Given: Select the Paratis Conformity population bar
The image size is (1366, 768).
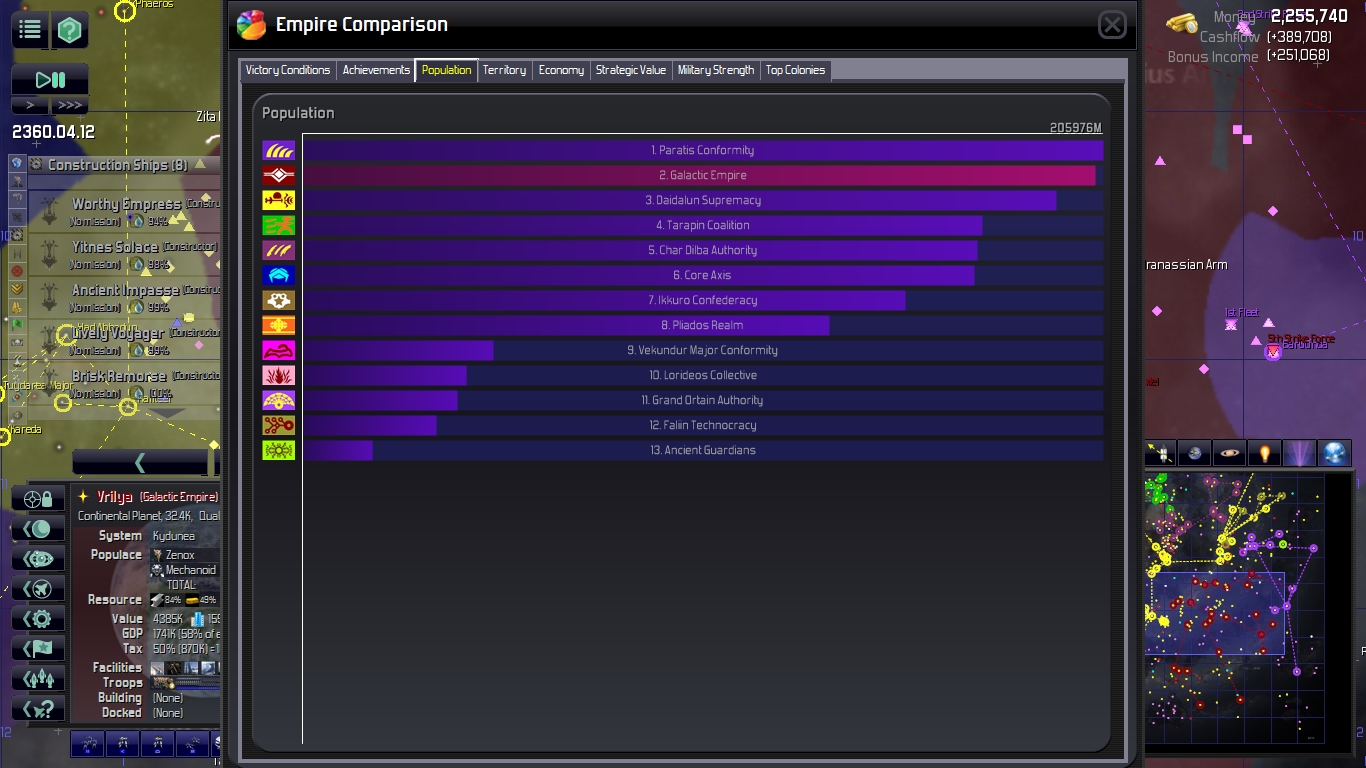Looking at the screenshot, I should pyautogui.click(x=703, y=150).
